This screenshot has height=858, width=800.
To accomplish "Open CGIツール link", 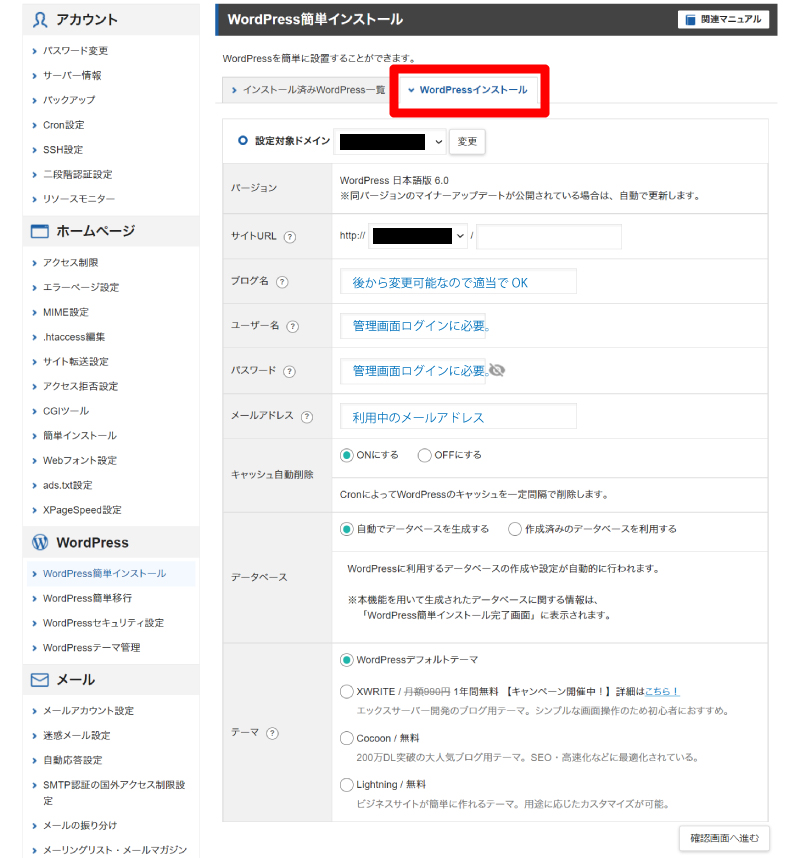I will (66, 411).
